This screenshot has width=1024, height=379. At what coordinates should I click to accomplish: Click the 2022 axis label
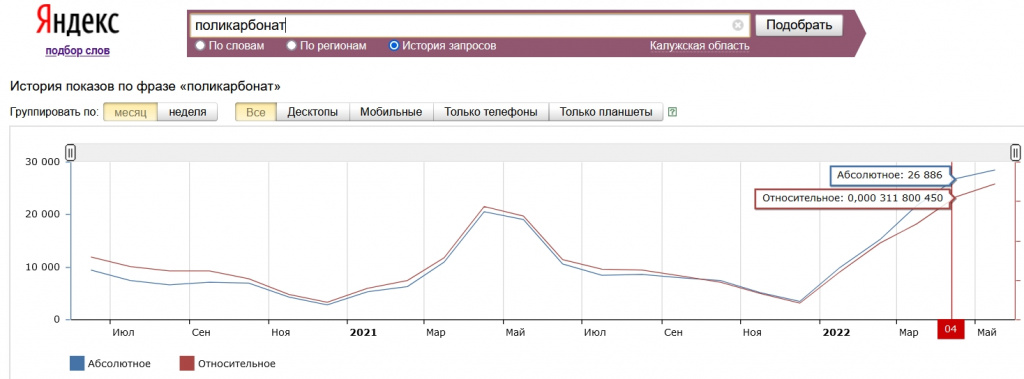836,333
